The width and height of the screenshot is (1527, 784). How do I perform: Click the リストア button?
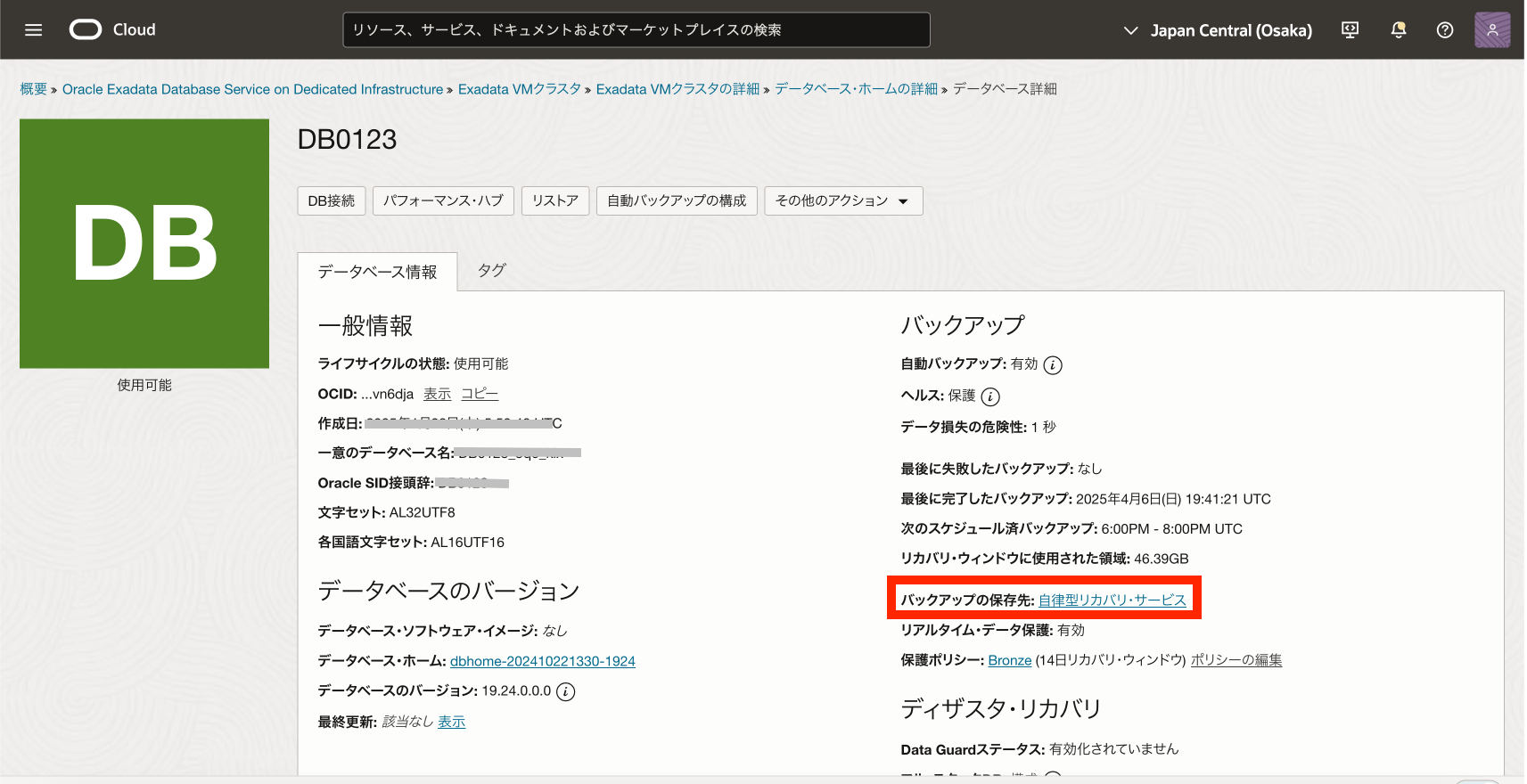point(554,201)
